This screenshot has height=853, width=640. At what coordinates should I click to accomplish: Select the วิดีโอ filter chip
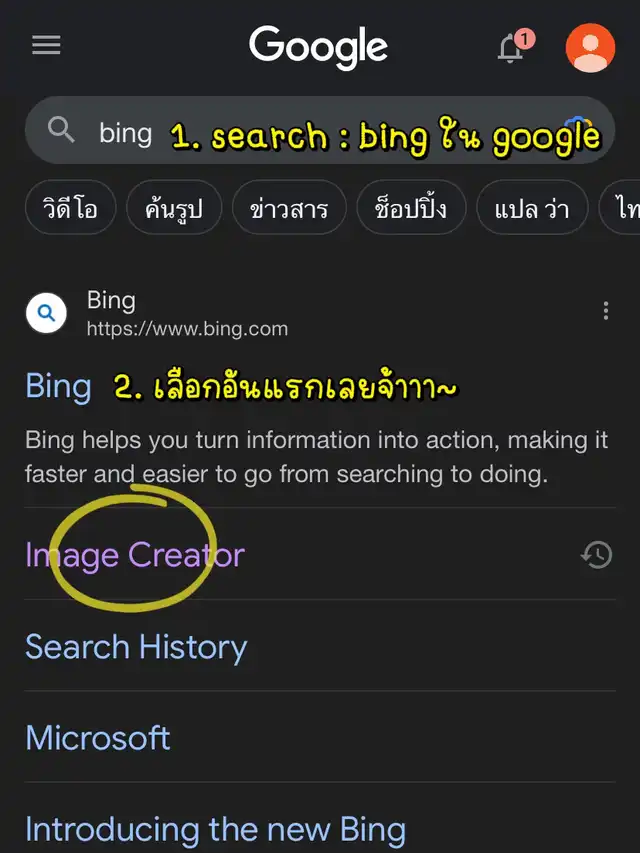(71, 209)
